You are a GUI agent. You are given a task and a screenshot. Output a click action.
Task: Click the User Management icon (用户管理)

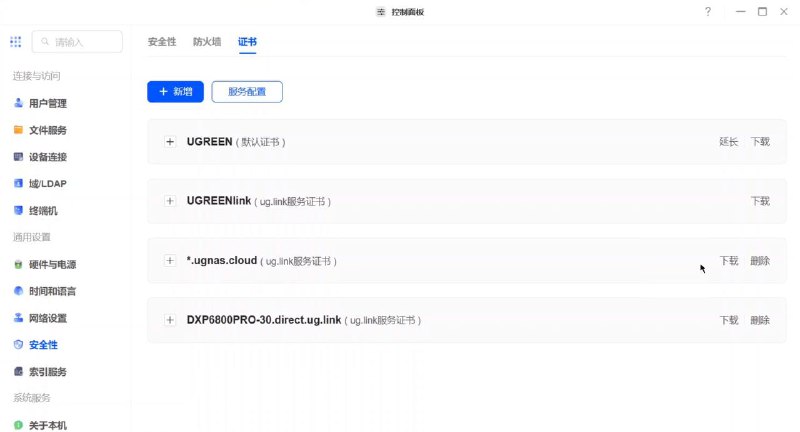click(18, 103)
